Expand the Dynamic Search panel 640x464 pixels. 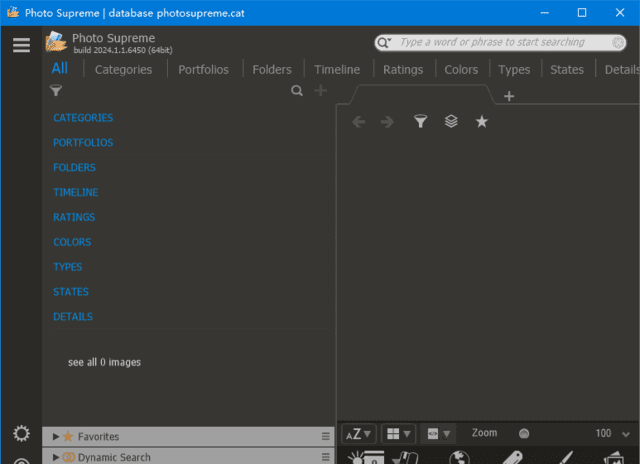(x=56, y=457)
